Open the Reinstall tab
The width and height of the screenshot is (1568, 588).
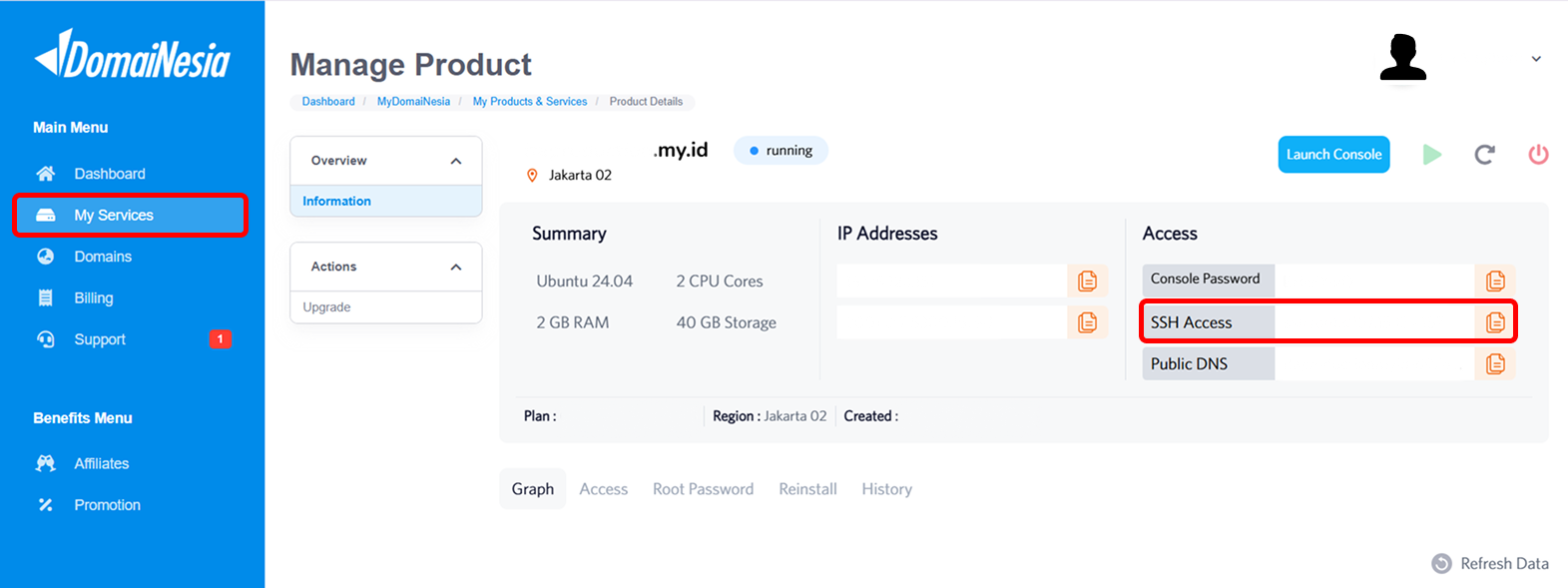807,489
